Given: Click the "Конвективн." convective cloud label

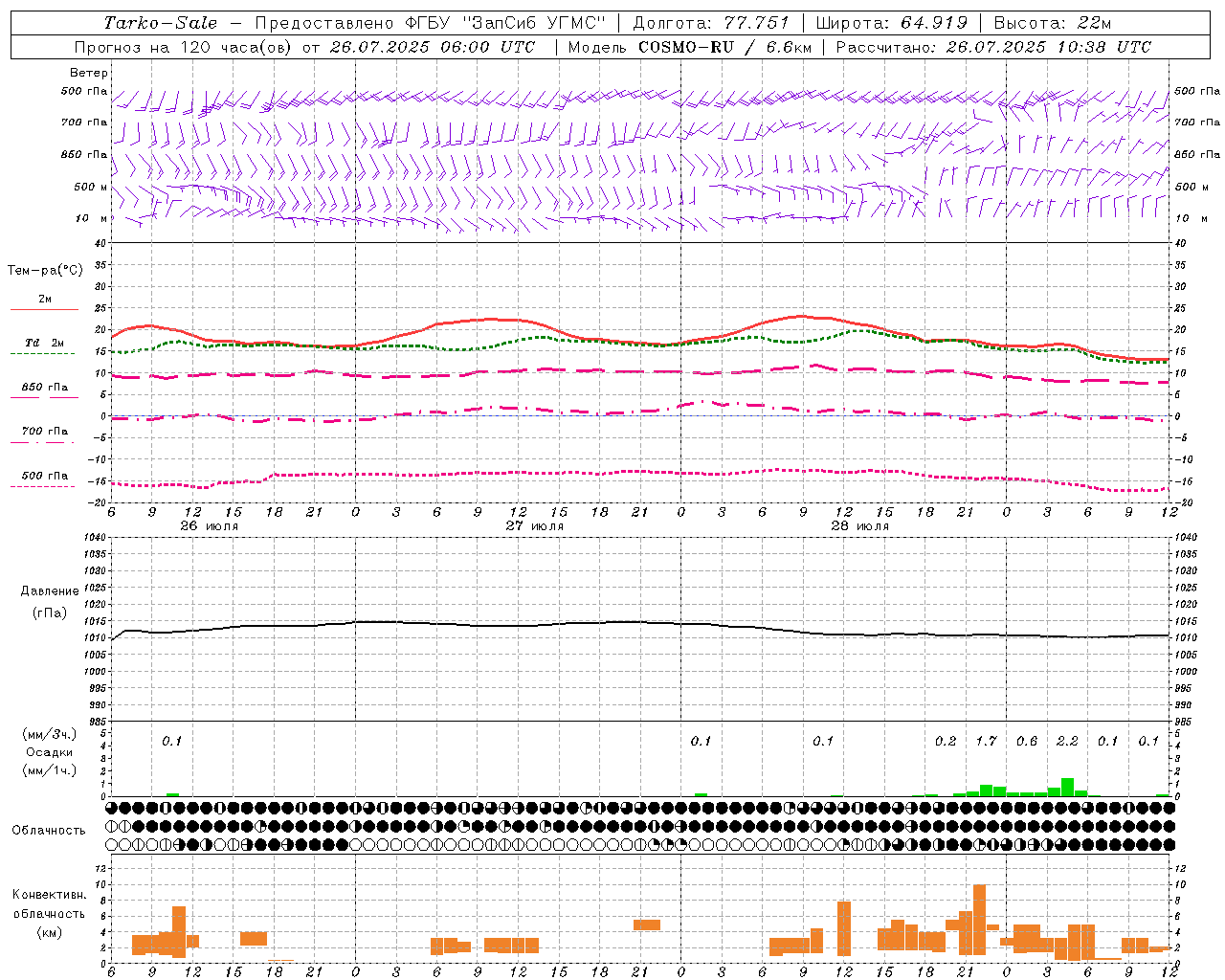Looking at the screenshot, I should click(x=50, y=895).
